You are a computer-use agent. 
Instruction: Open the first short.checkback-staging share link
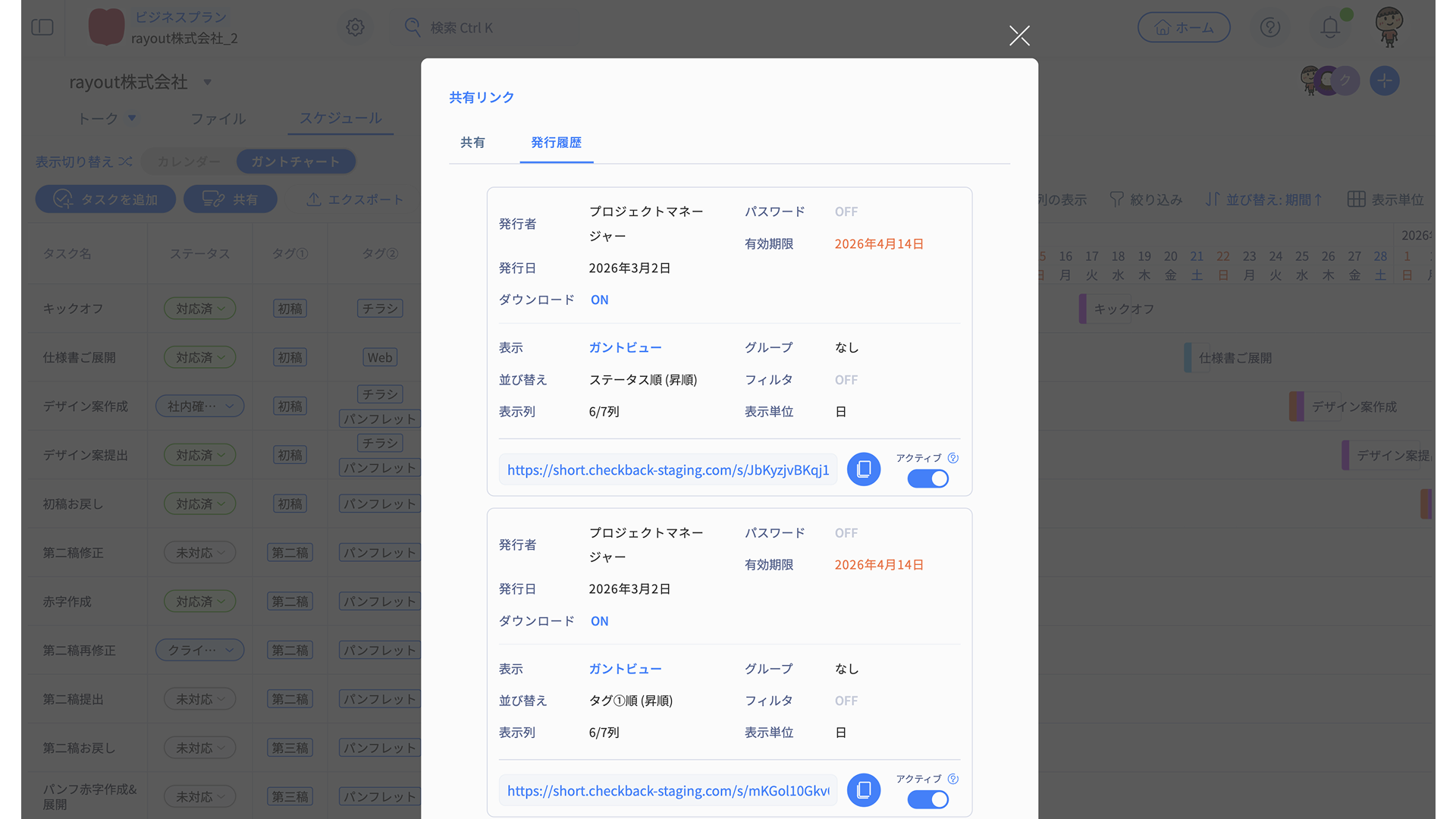667,470
